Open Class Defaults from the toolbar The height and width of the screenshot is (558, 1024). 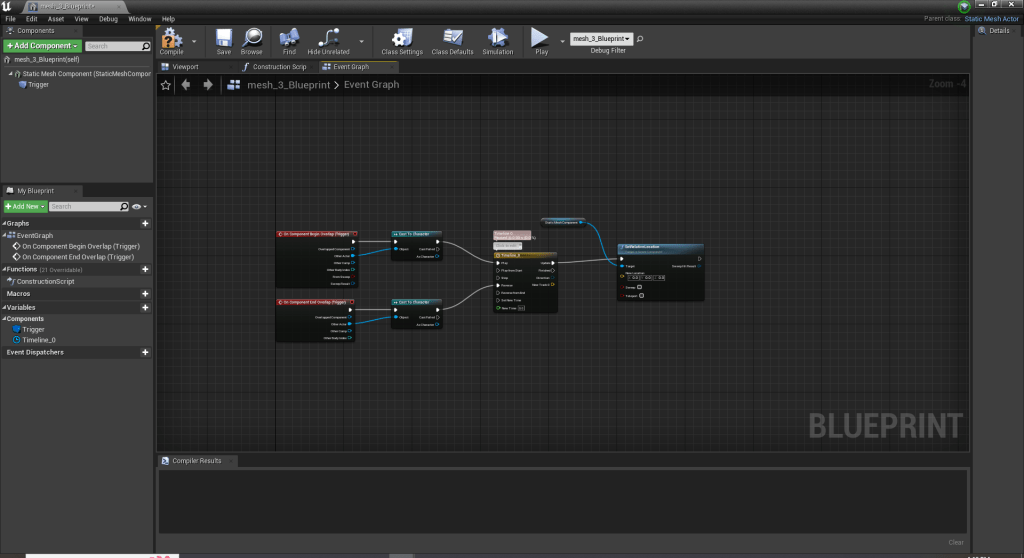[x=452, y=39]
